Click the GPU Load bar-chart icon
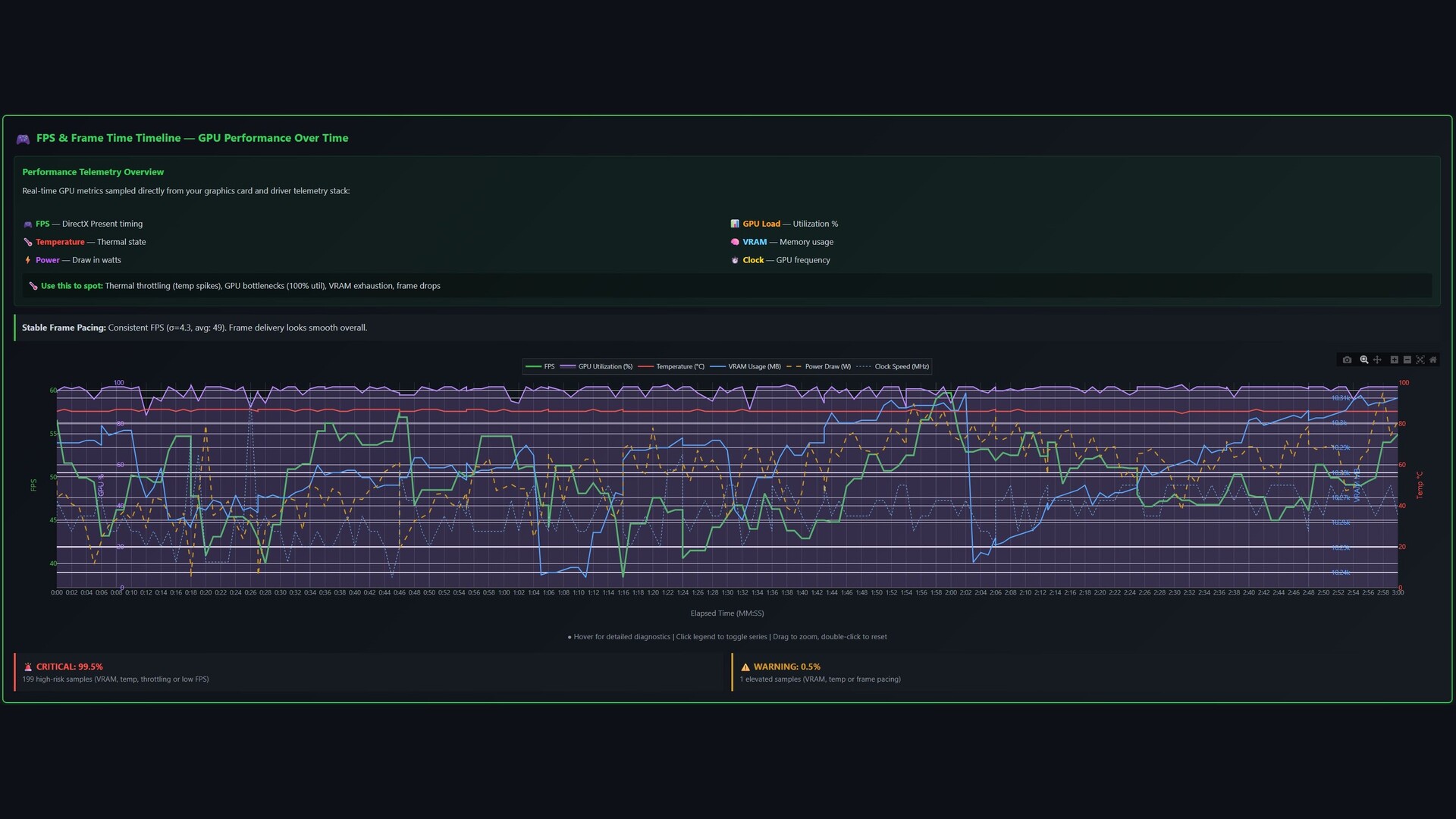 [x=735, y=224]
